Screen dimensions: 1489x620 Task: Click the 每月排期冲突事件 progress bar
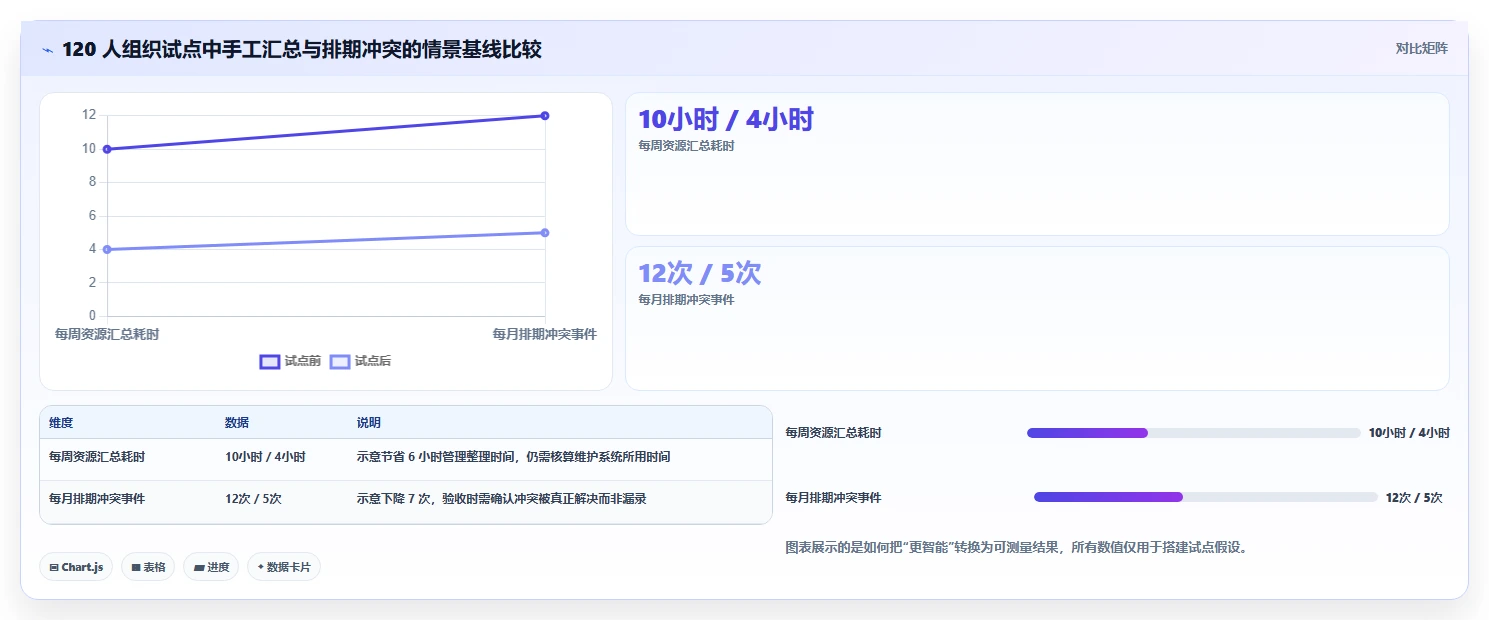(x=1205, y=497)
